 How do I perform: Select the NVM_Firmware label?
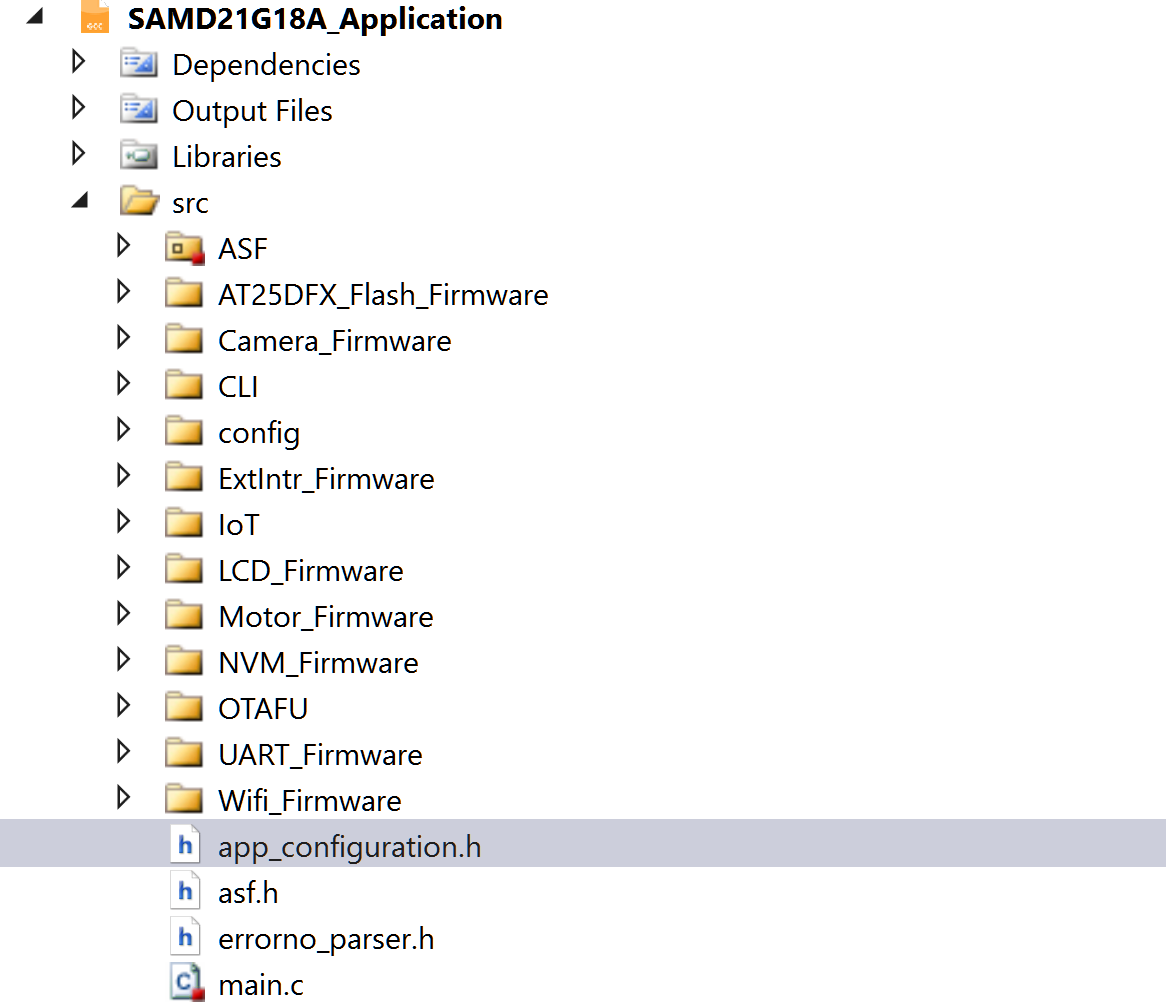318,663
